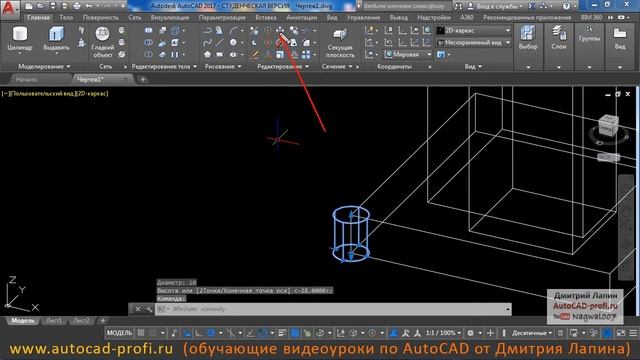Click the Array icon in Editing panel

coord(306,54)
